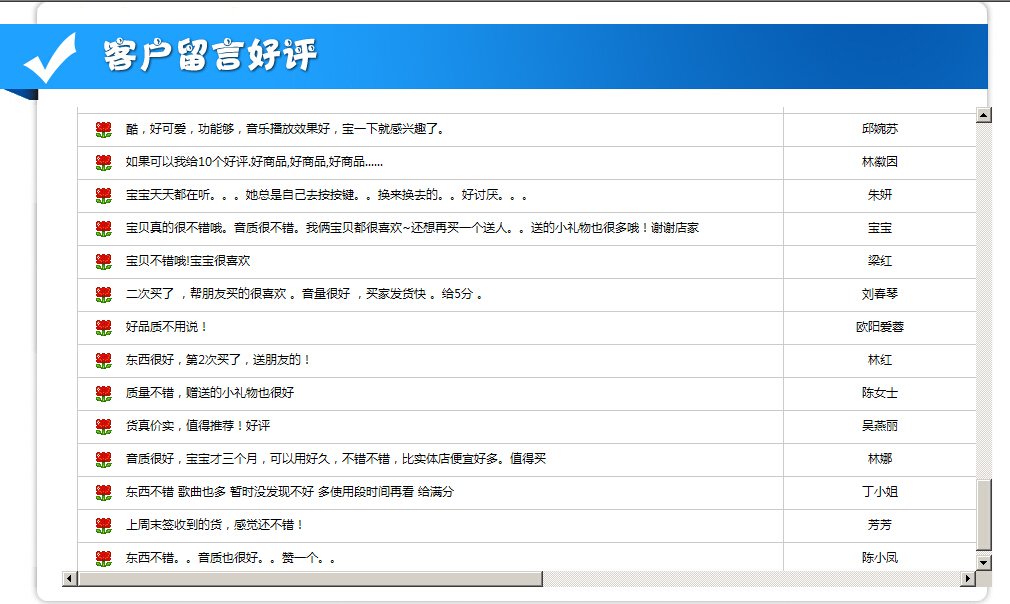Click flower icon in 宝贝不错哦 row
Screen dimensions: 1010x604
click(103, 261)
